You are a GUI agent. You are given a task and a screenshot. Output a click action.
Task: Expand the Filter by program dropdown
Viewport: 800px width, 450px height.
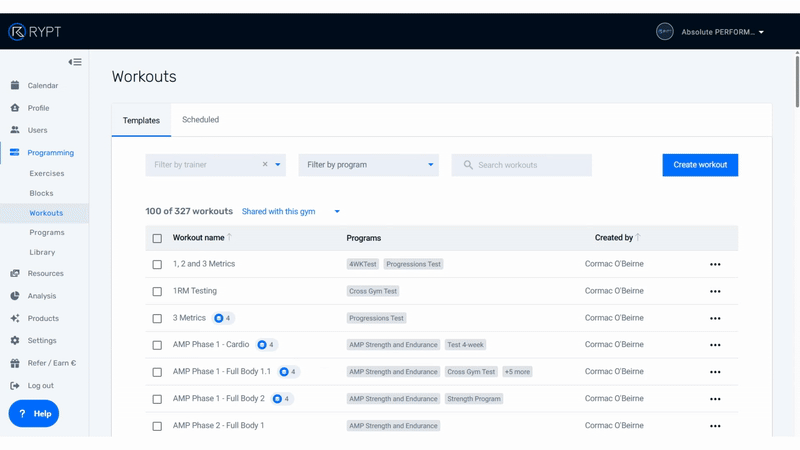click(x=368, y=165)
